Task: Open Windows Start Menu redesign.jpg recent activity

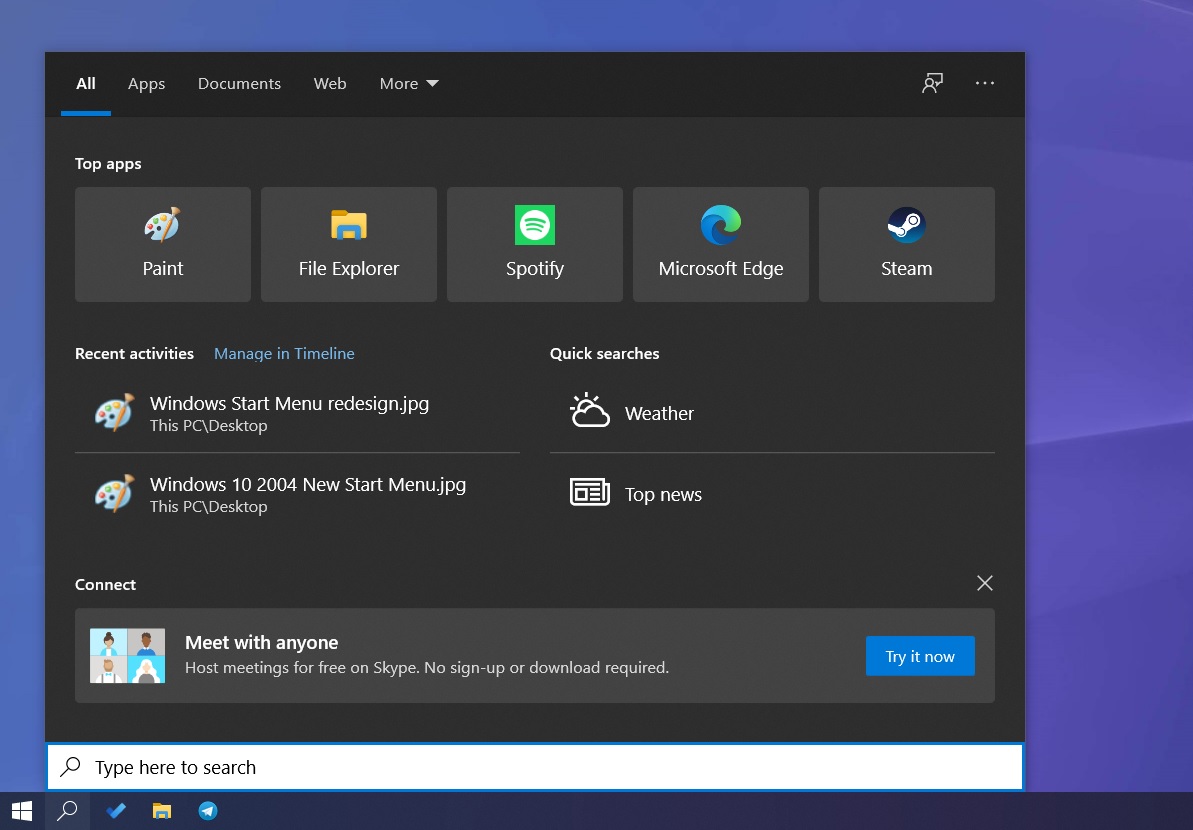Action: pyautogui.click(x=289, y=403)
